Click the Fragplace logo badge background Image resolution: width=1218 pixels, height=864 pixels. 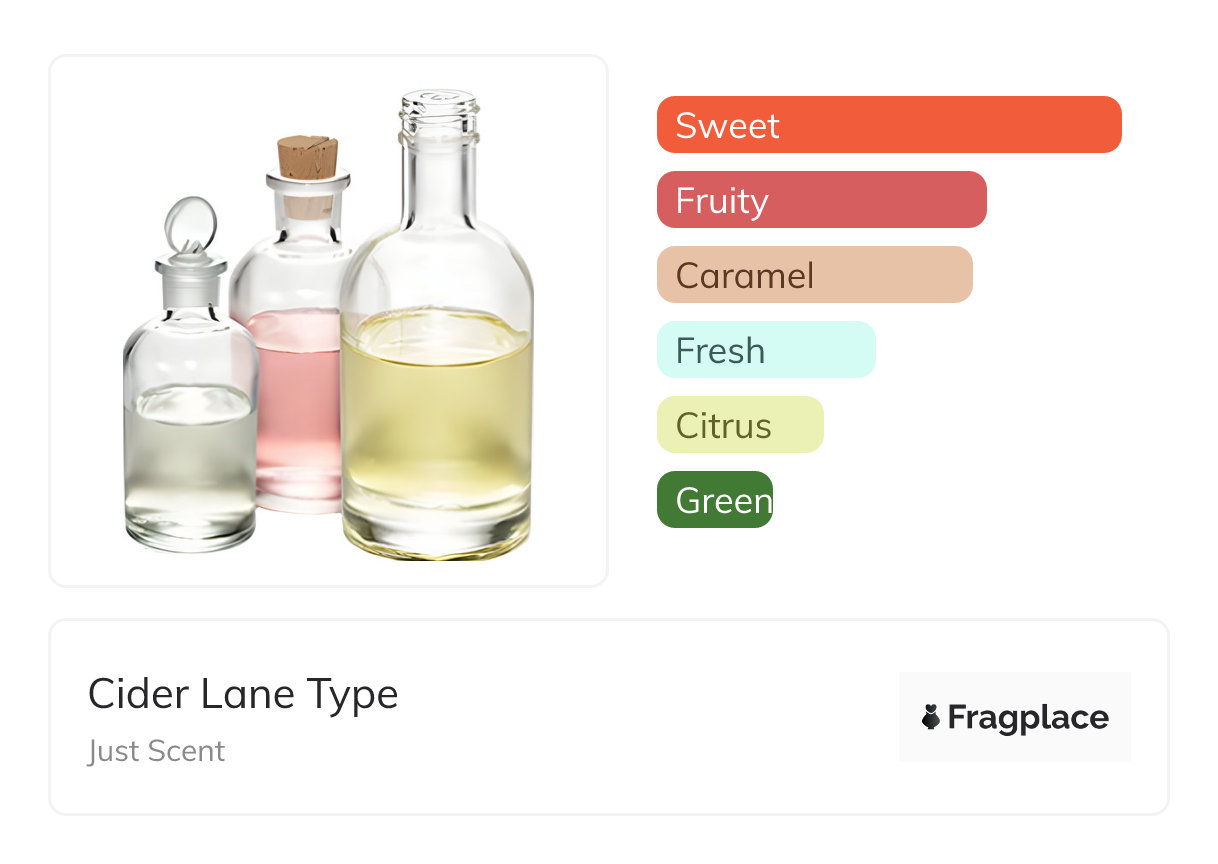coord(1014,690)
